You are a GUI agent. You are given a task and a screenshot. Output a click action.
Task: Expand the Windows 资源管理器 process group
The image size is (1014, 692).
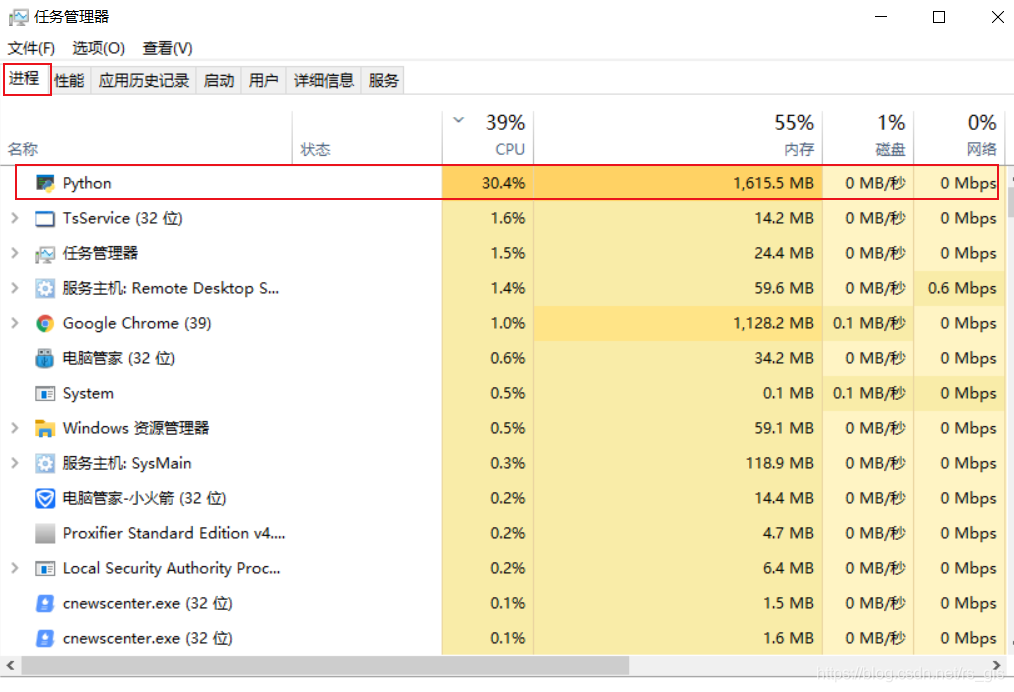(x=15, y=428)
